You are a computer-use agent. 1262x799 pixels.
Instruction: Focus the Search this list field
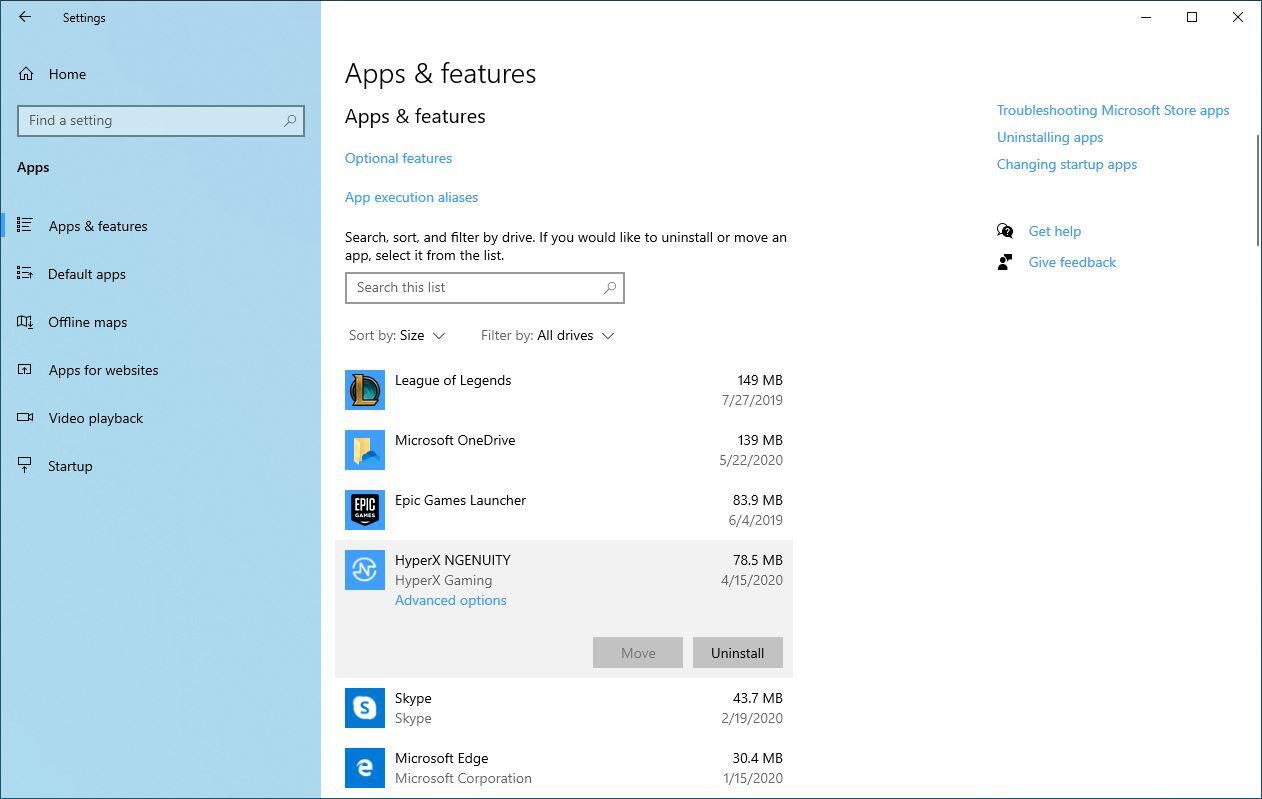[x=485, y=287]
